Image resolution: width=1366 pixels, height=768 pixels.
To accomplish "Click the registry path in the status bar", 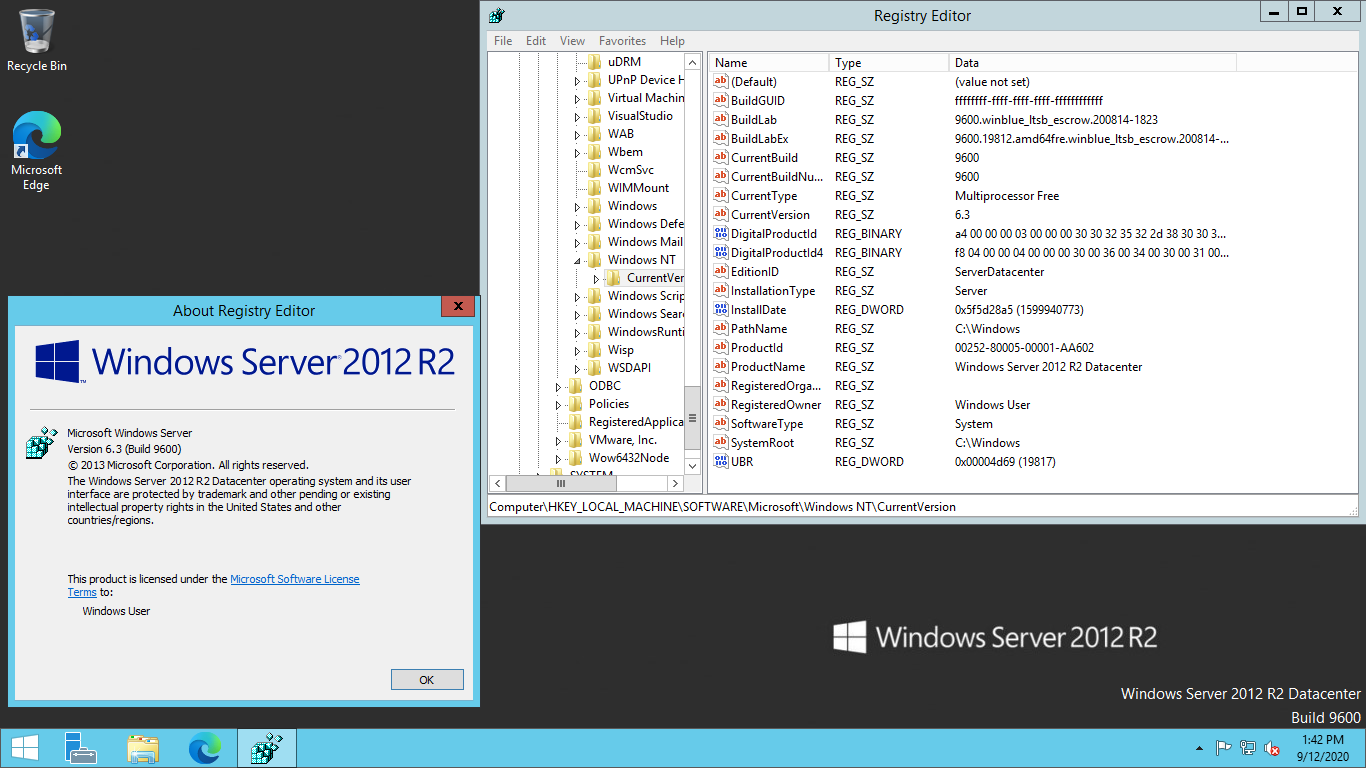I will pyautogui.click(x=722, y=507).
